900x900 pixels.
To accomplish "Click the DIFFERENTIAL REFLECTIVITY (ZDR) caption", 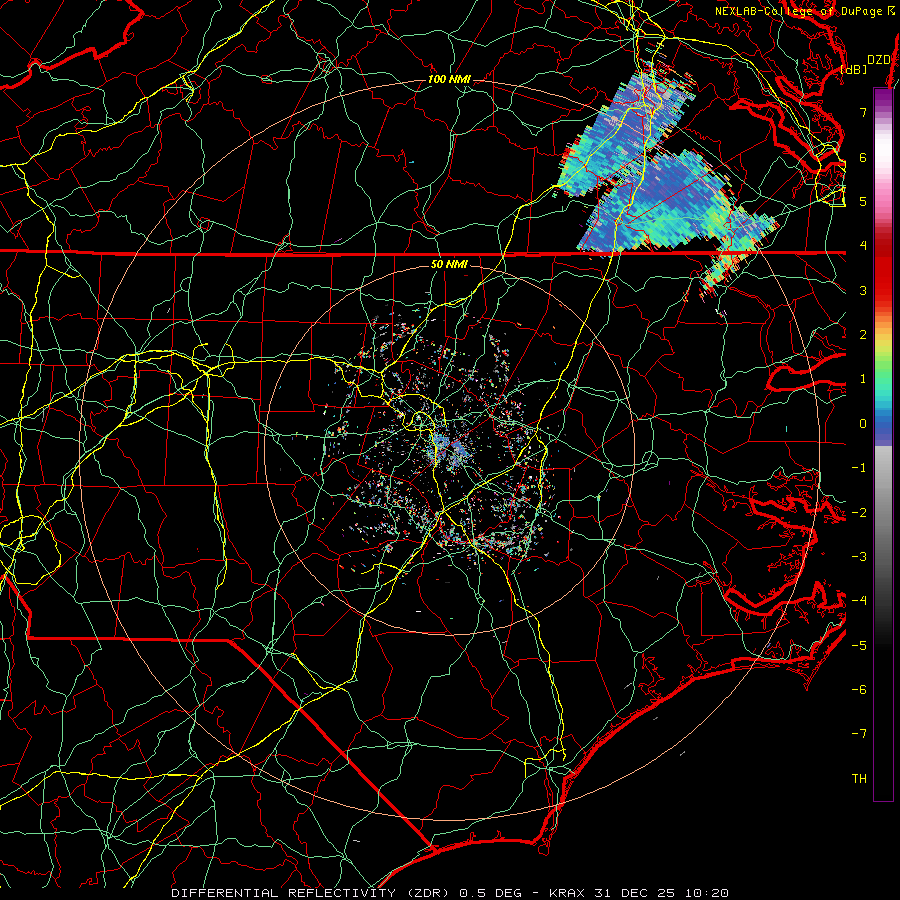I will click(x=313, y=893).
